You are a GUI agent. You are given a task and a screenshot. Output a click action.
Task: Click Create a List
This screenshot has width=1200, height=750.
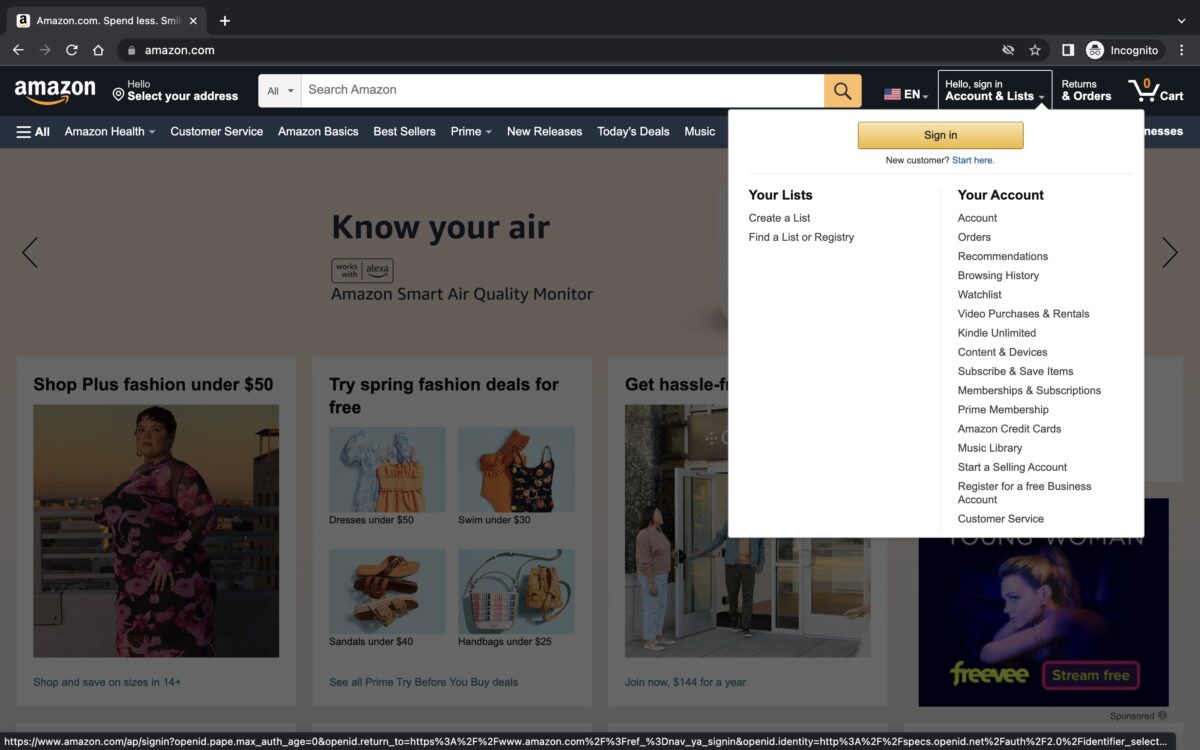(780, 218)
